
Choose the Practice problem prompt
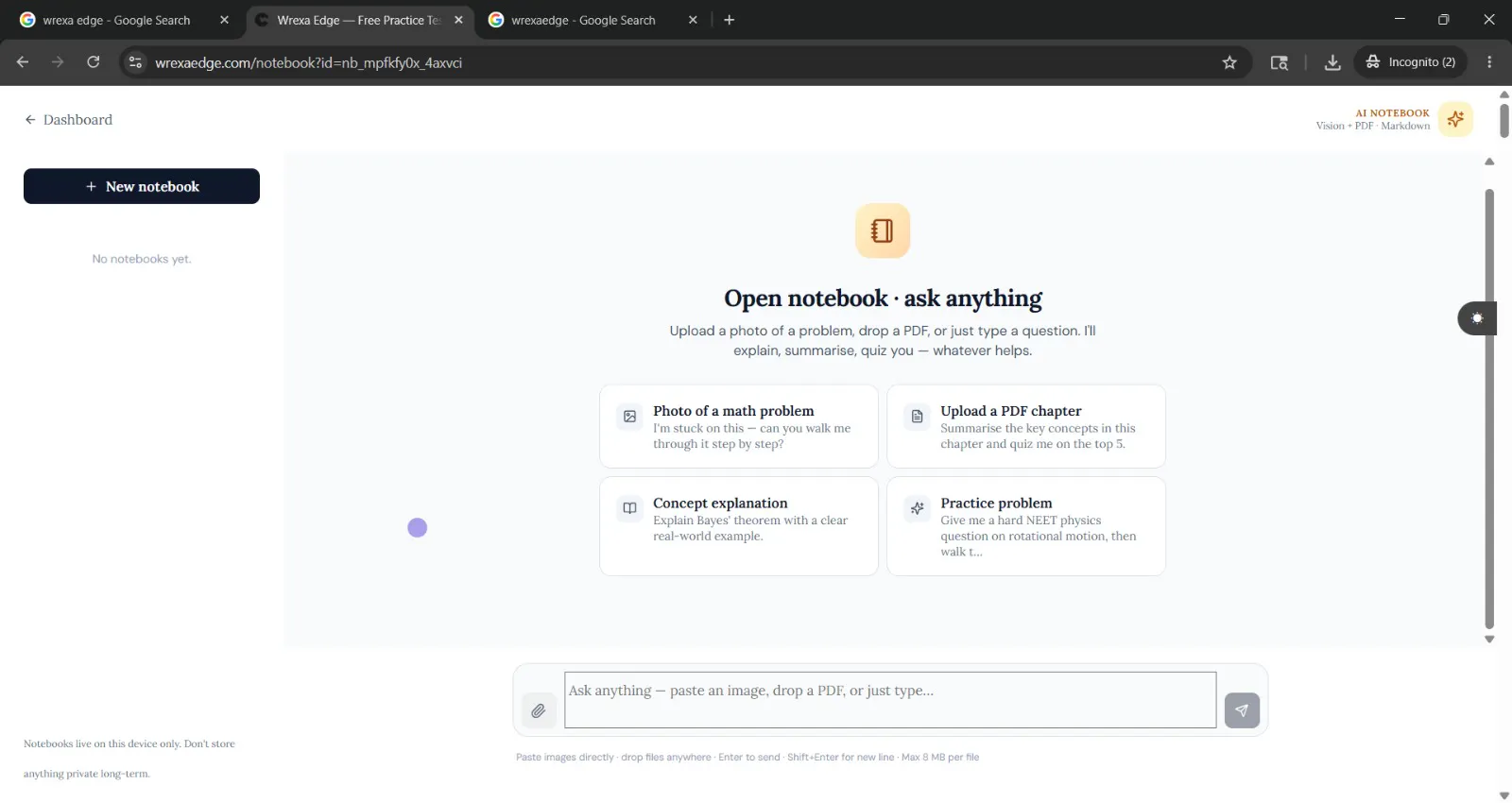click(x=1026, y=526)
